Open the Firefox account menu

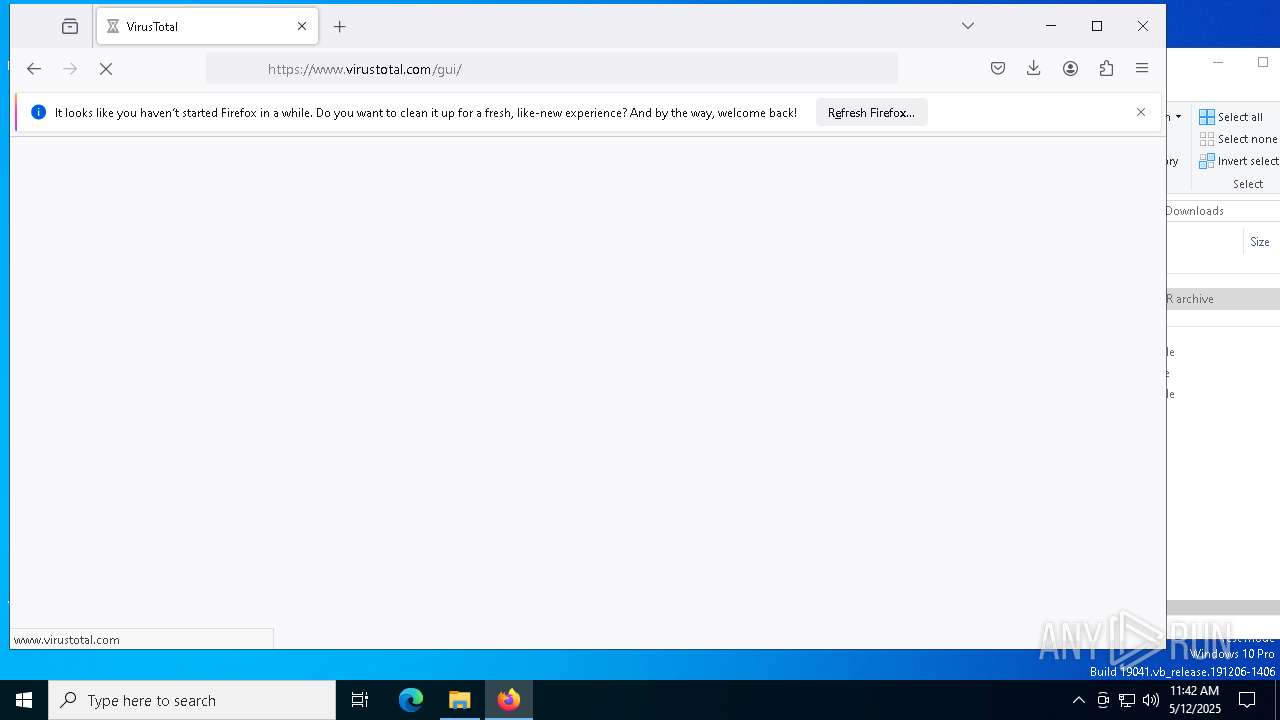click(1070, 68)
